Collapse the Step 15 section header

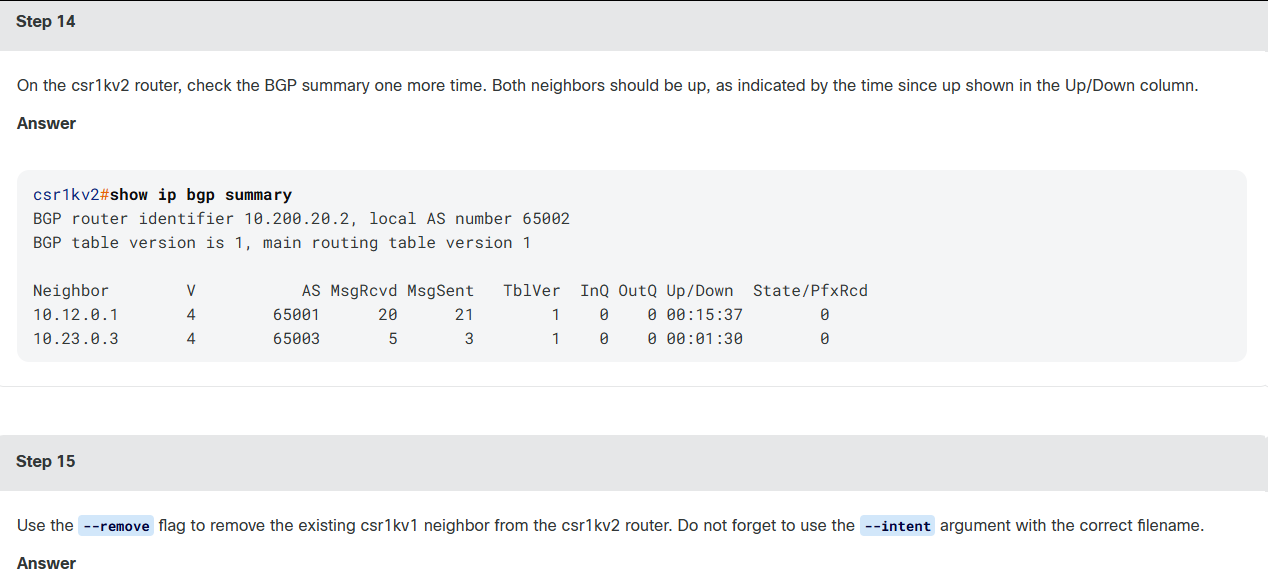(x=634, y=462)
